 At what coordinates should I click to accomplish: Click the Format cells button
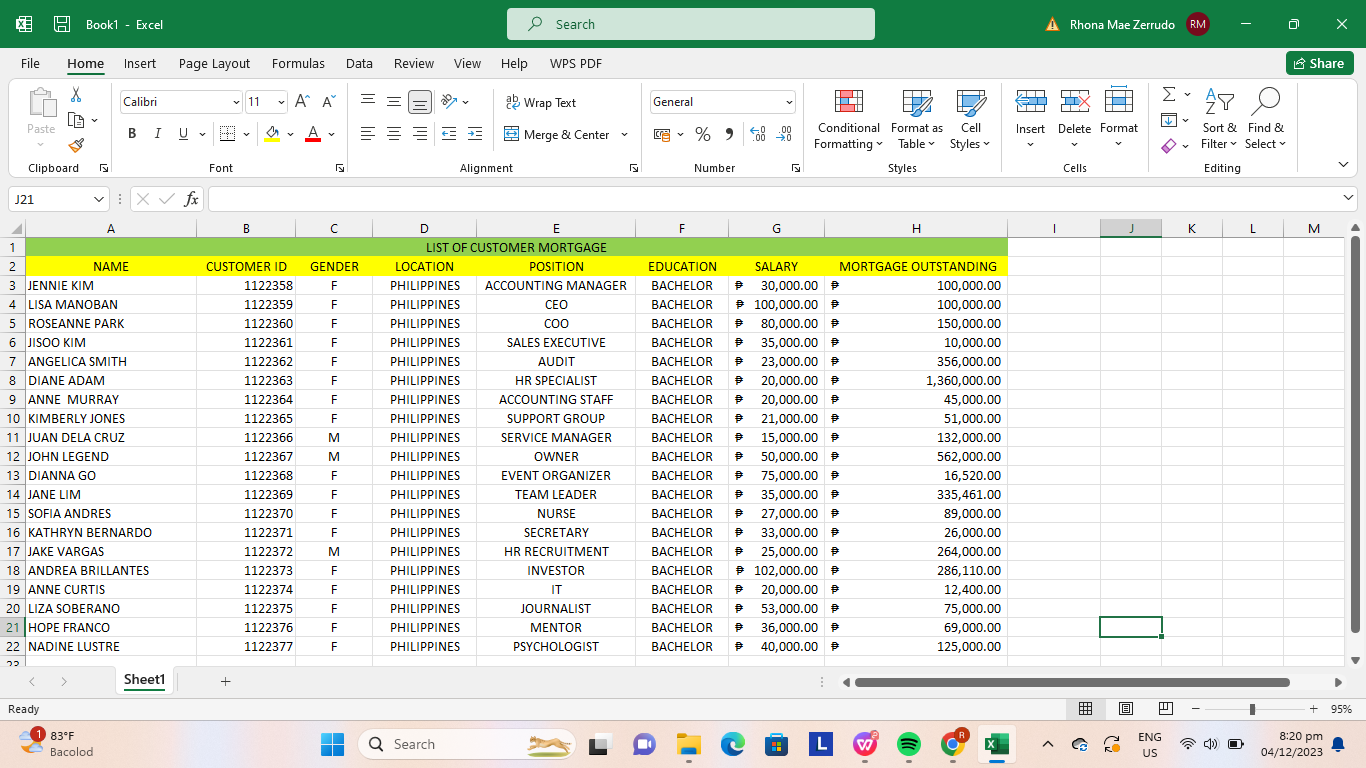click(x=1119, y=120)
